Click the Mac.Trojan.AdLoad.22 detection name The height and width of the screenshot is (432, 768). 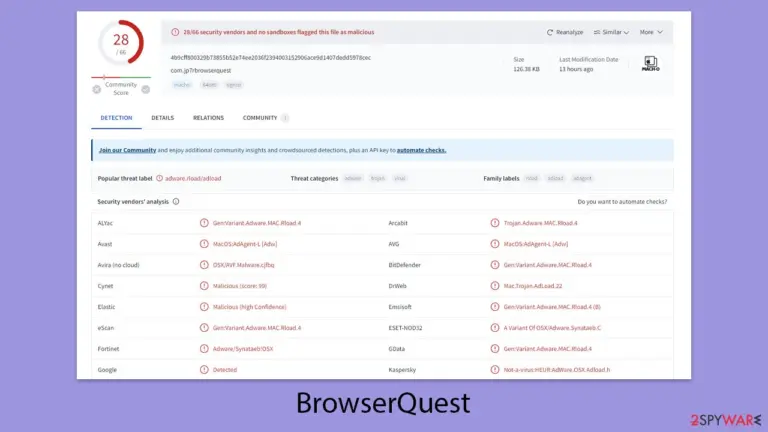533,286
